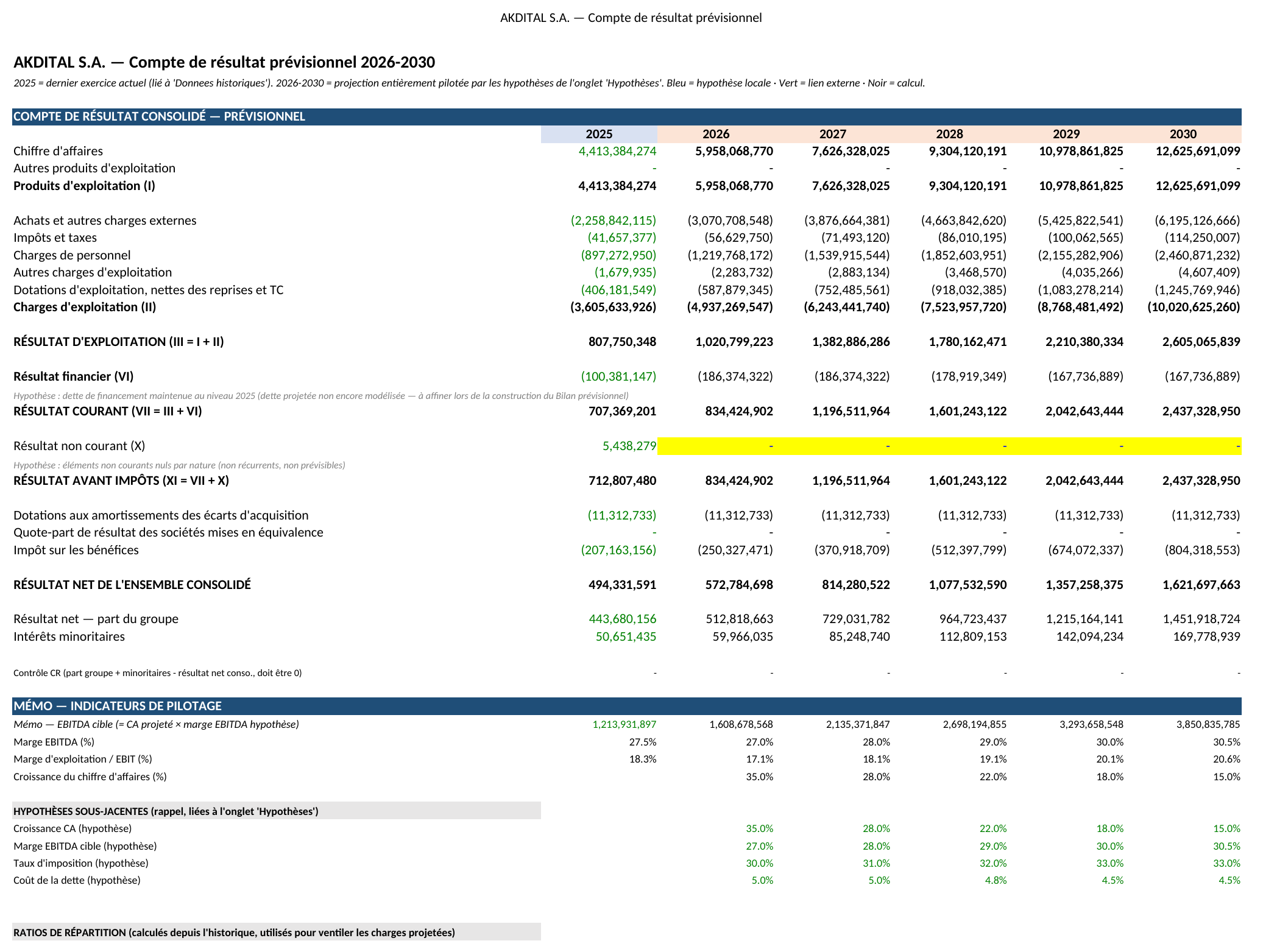1263x952 pixels.
Task: Click the green Résultat financier value (100,381,147)
Action: pyautogui.click(x=618, y=376)
